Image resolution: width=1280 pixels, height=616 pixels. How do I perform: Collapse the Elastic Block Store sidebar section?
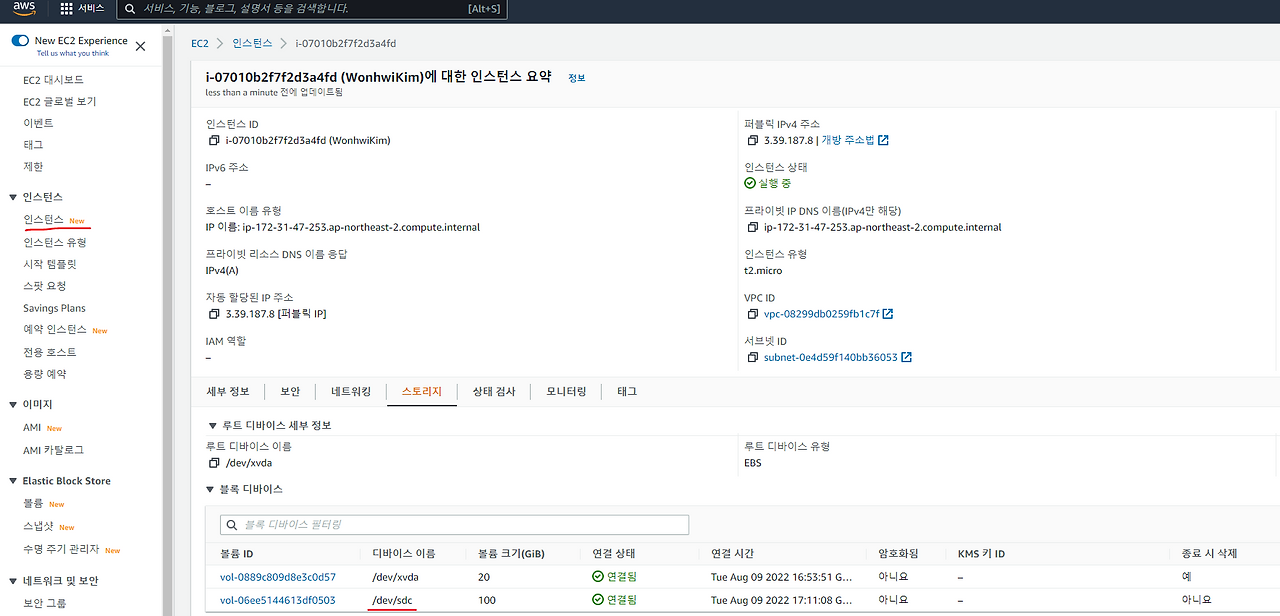tap(13, 481)
